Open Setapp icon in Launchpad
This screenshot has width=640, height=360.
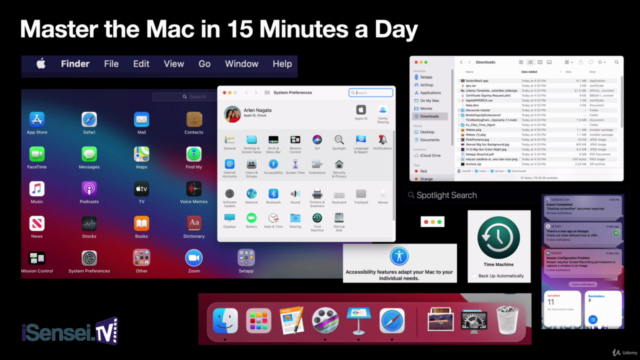246,258
